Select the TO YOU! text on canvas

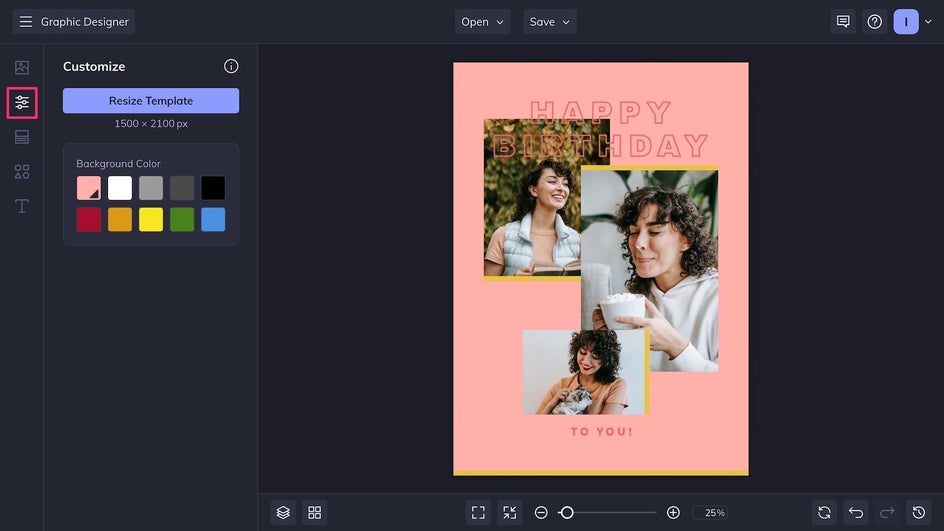coord(601,432)
